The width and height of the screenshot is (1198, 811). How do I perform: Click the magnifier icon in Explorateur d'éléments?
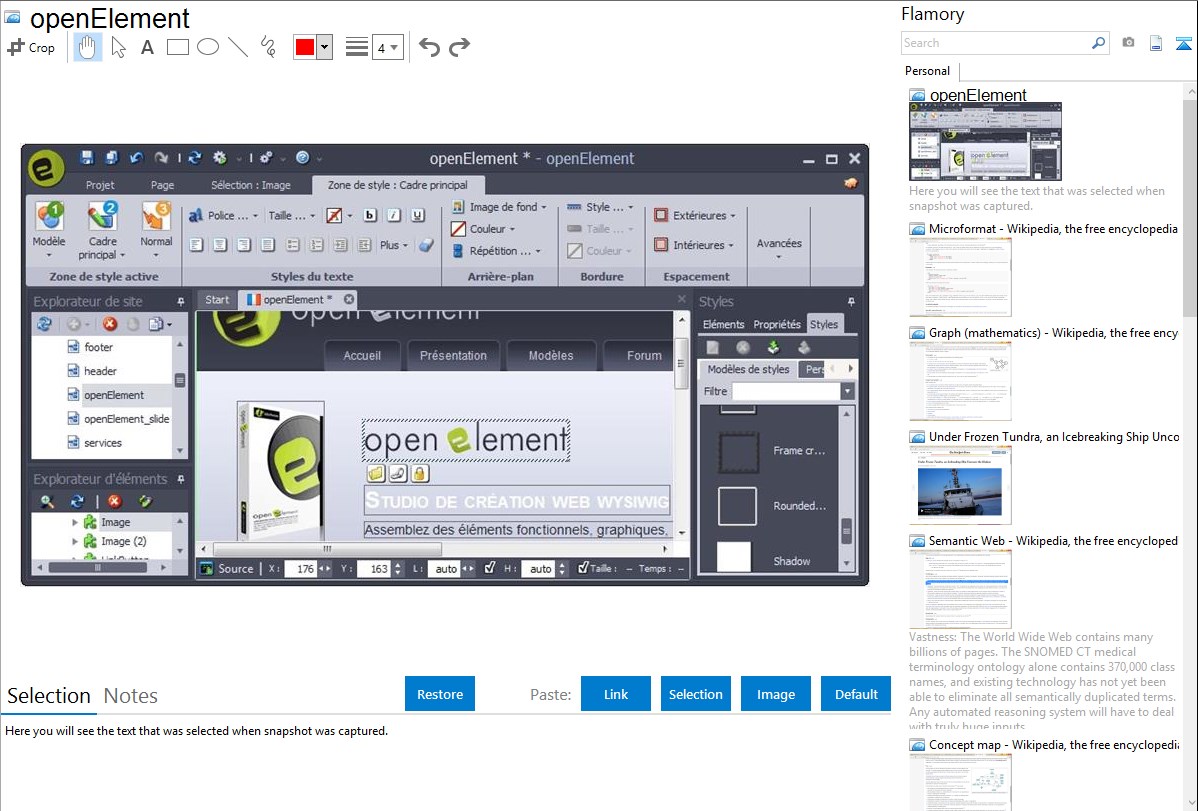pos(47,501)
